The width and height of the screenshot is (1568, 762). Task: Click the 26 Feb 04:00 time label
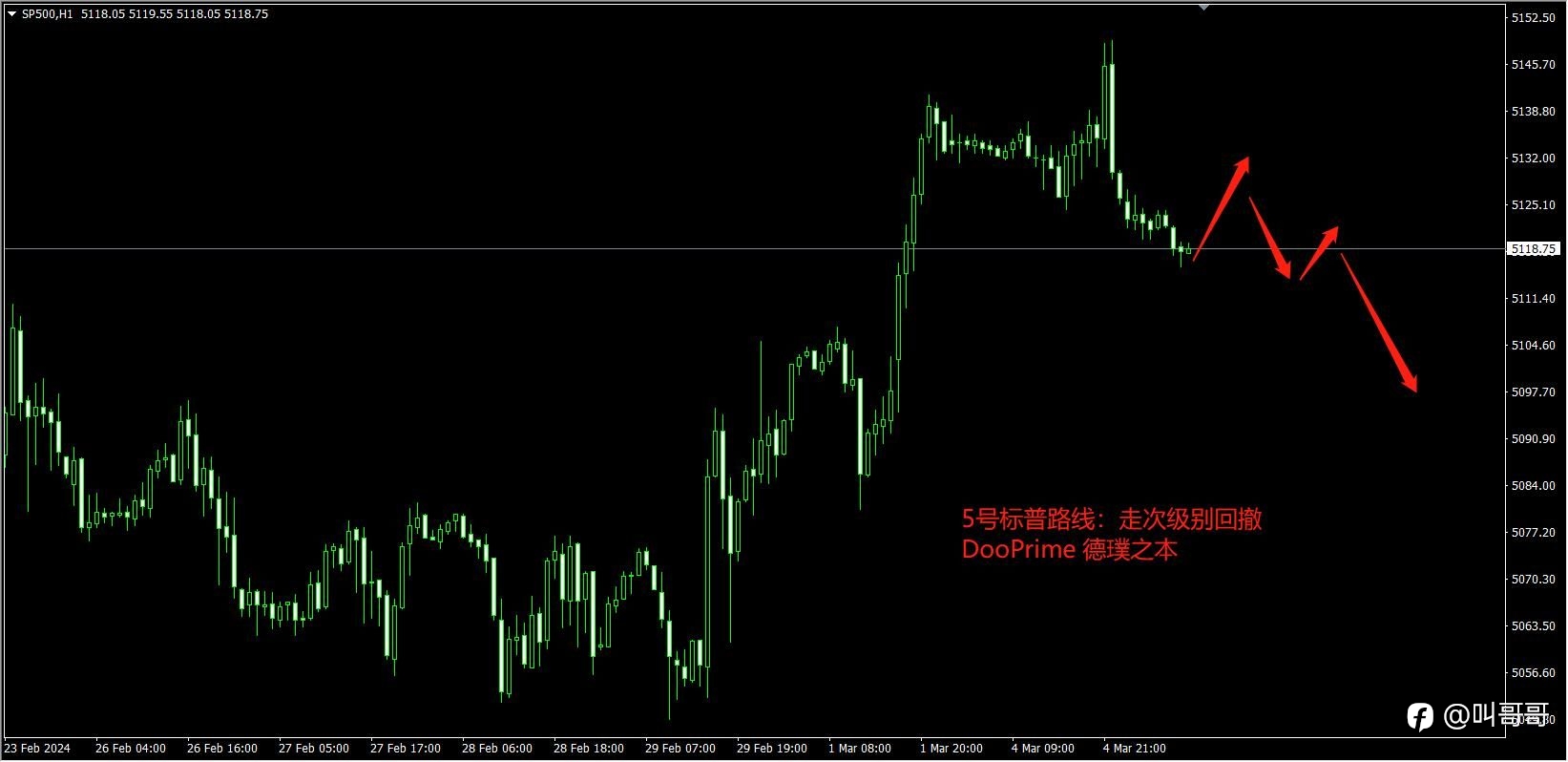(131, 749)
